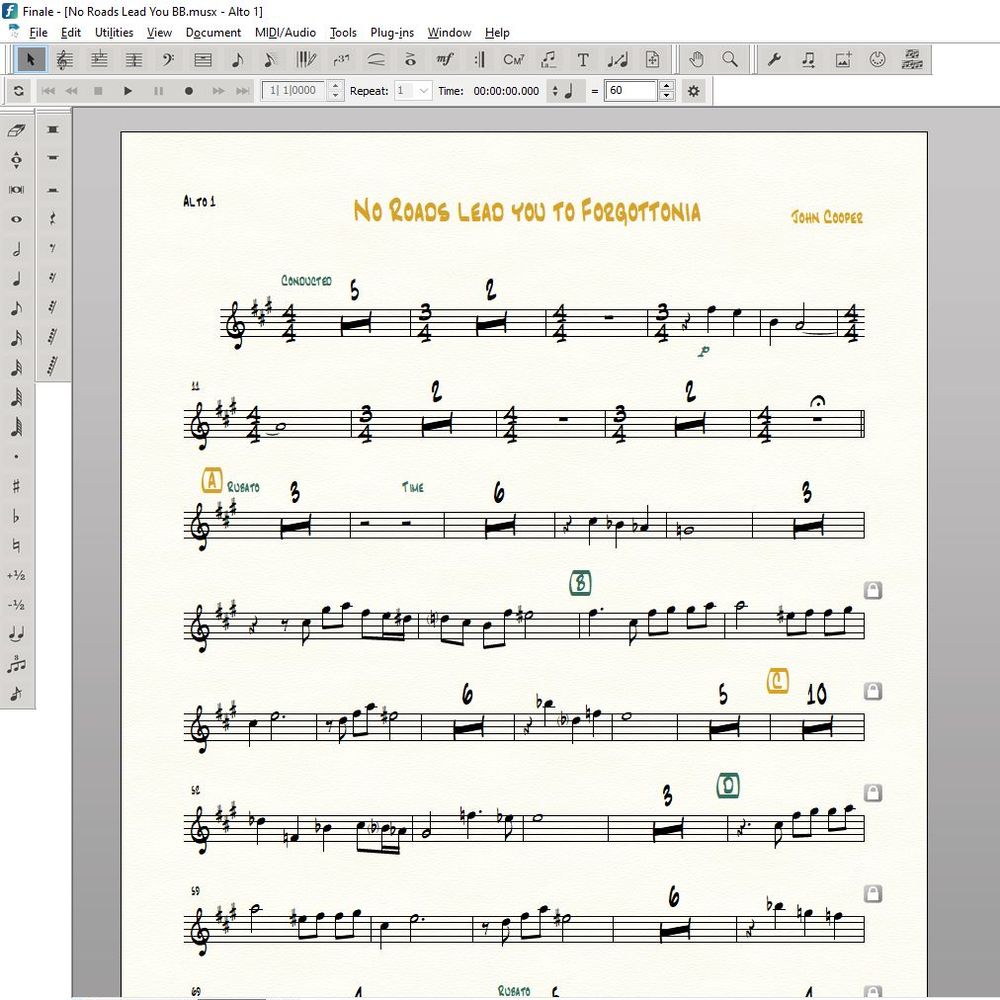
Task: Choose the quarter note duration
Action: [17, 279]
